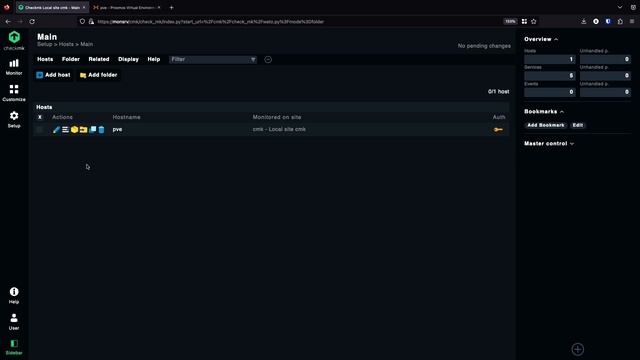640x360 pixels.
Task: Edit host pve with pencil icon
Action: pyautogui.click(x=56, y=129)
